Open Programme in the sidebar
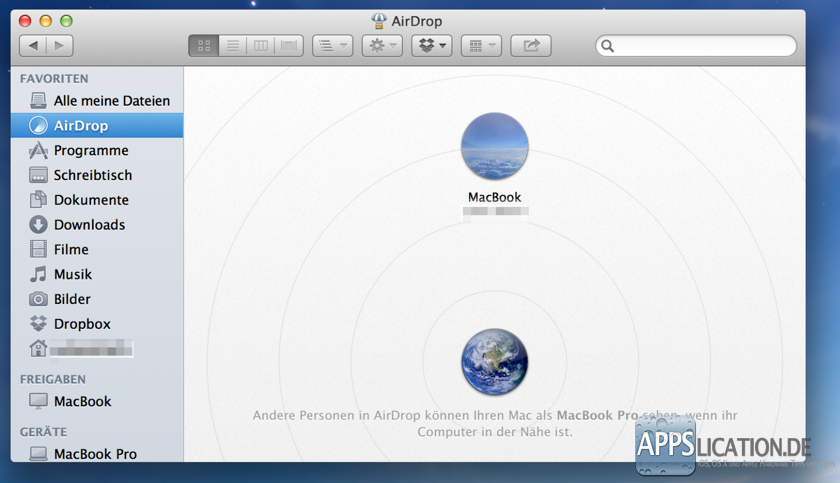The width and height of the screenshot is (840, 483). (x=97, y=150)
